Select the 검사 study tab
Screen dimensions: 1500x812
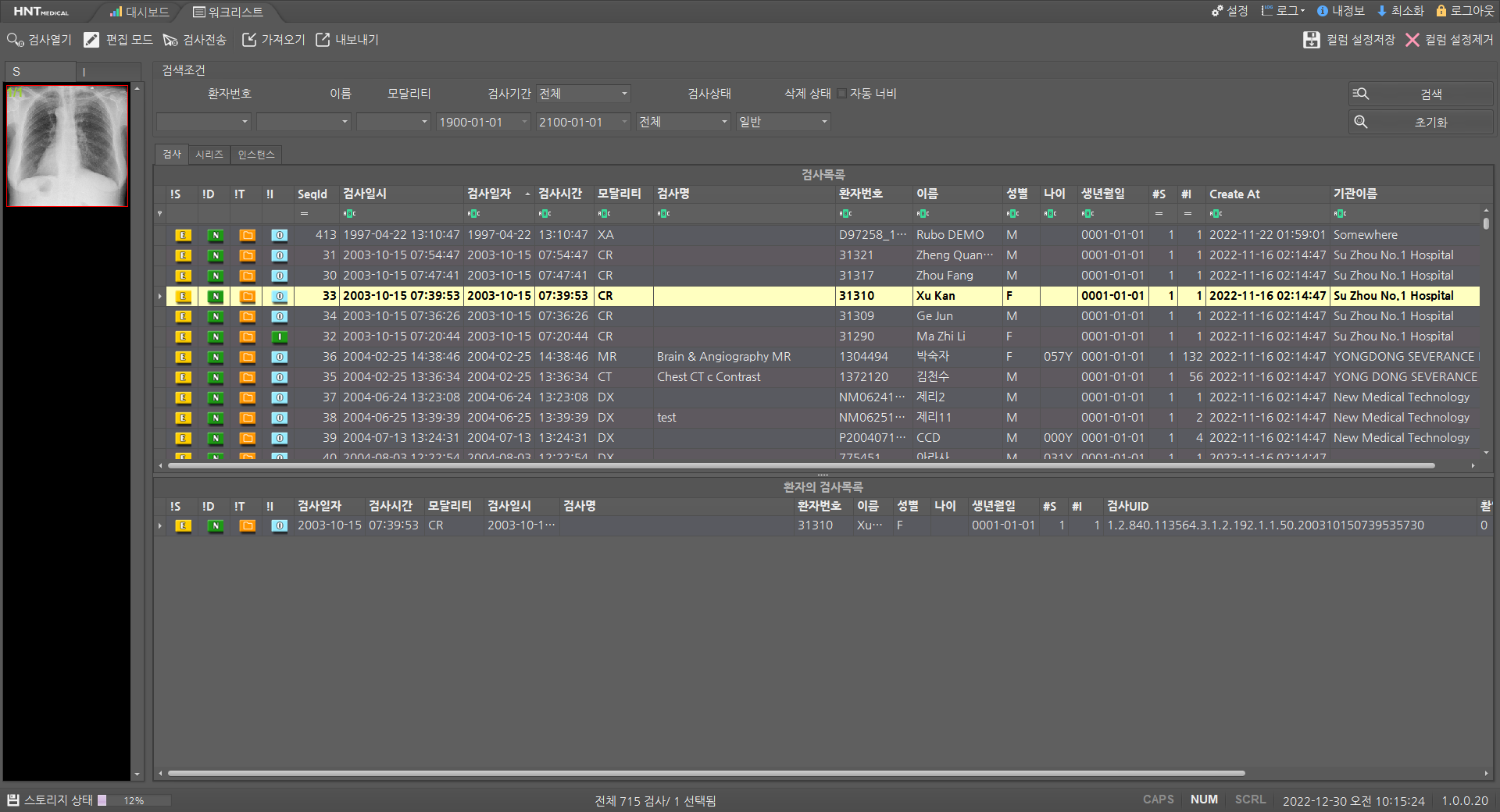pyautogui.click(x=172, y=155)
